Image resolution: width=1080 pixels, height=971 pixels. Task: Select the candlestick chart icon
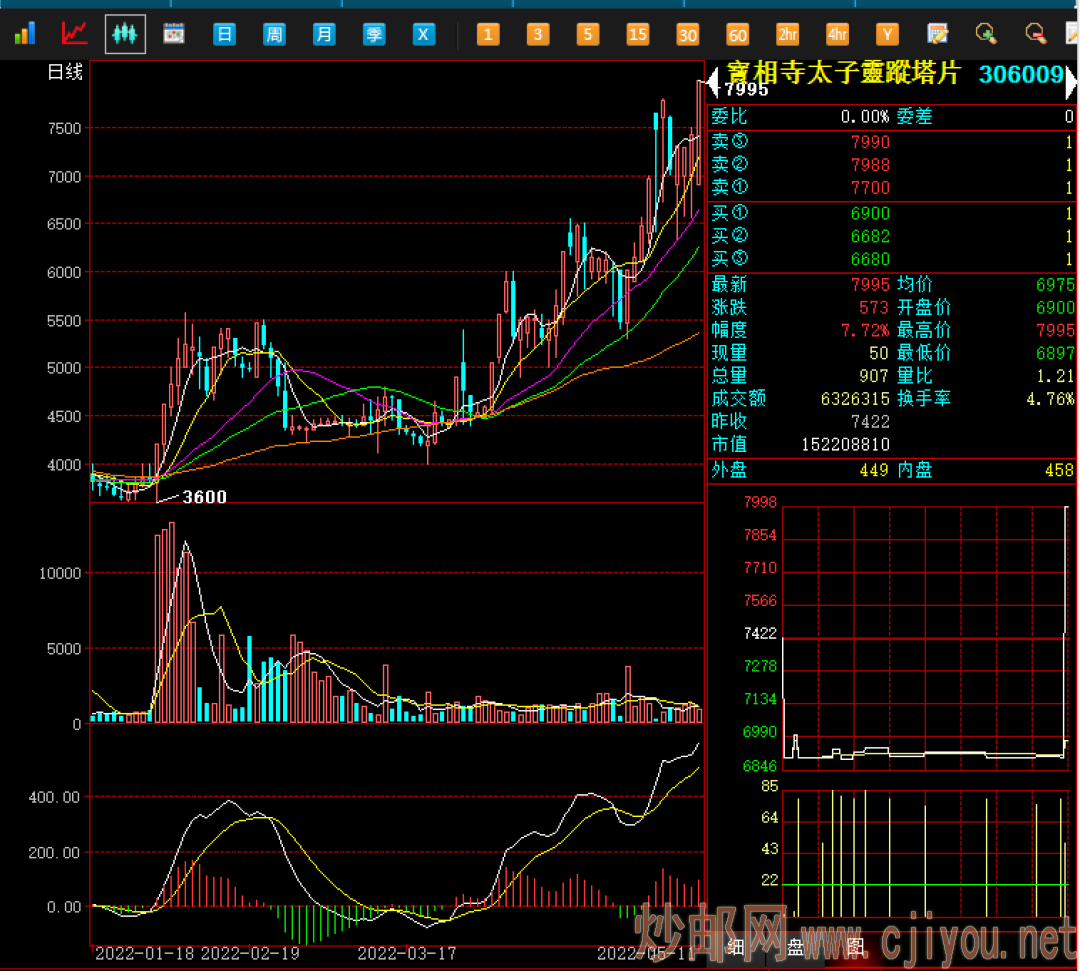[125, 35]
